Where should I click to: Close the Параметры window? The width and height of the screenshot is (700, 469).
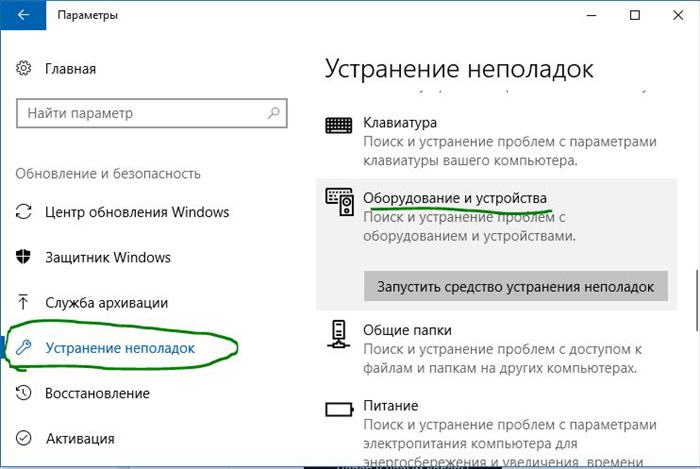[678, 15]
